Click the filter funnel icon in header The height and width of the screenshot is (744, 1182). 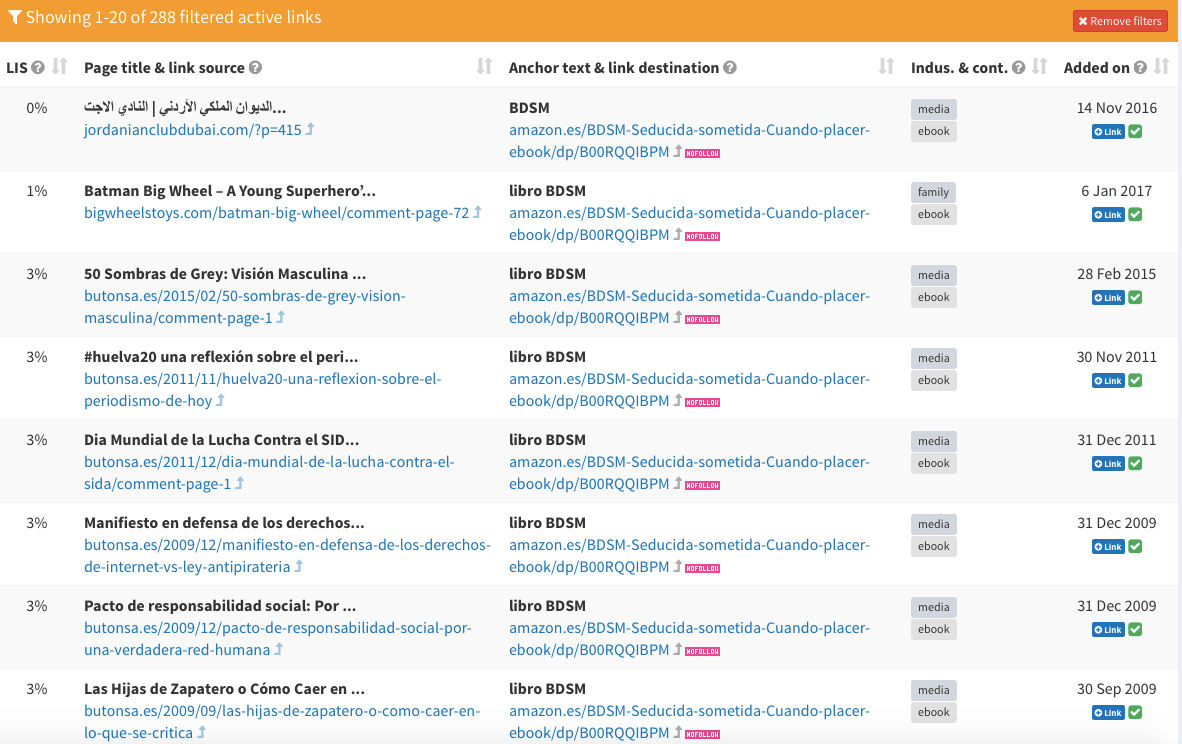(15, 18)
